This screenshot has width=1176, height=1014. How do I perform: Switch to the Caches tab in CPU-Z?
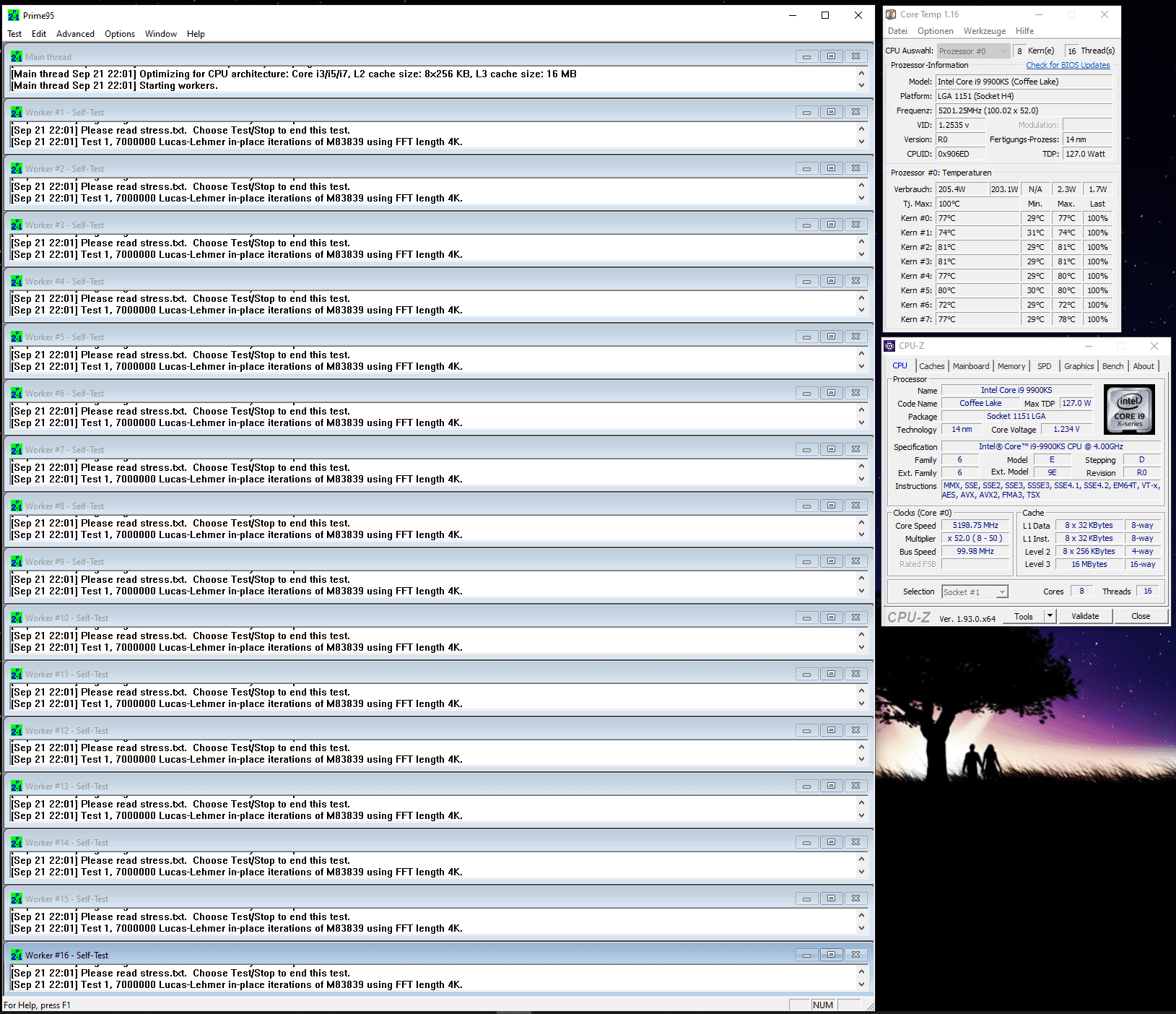click(932, 366)
